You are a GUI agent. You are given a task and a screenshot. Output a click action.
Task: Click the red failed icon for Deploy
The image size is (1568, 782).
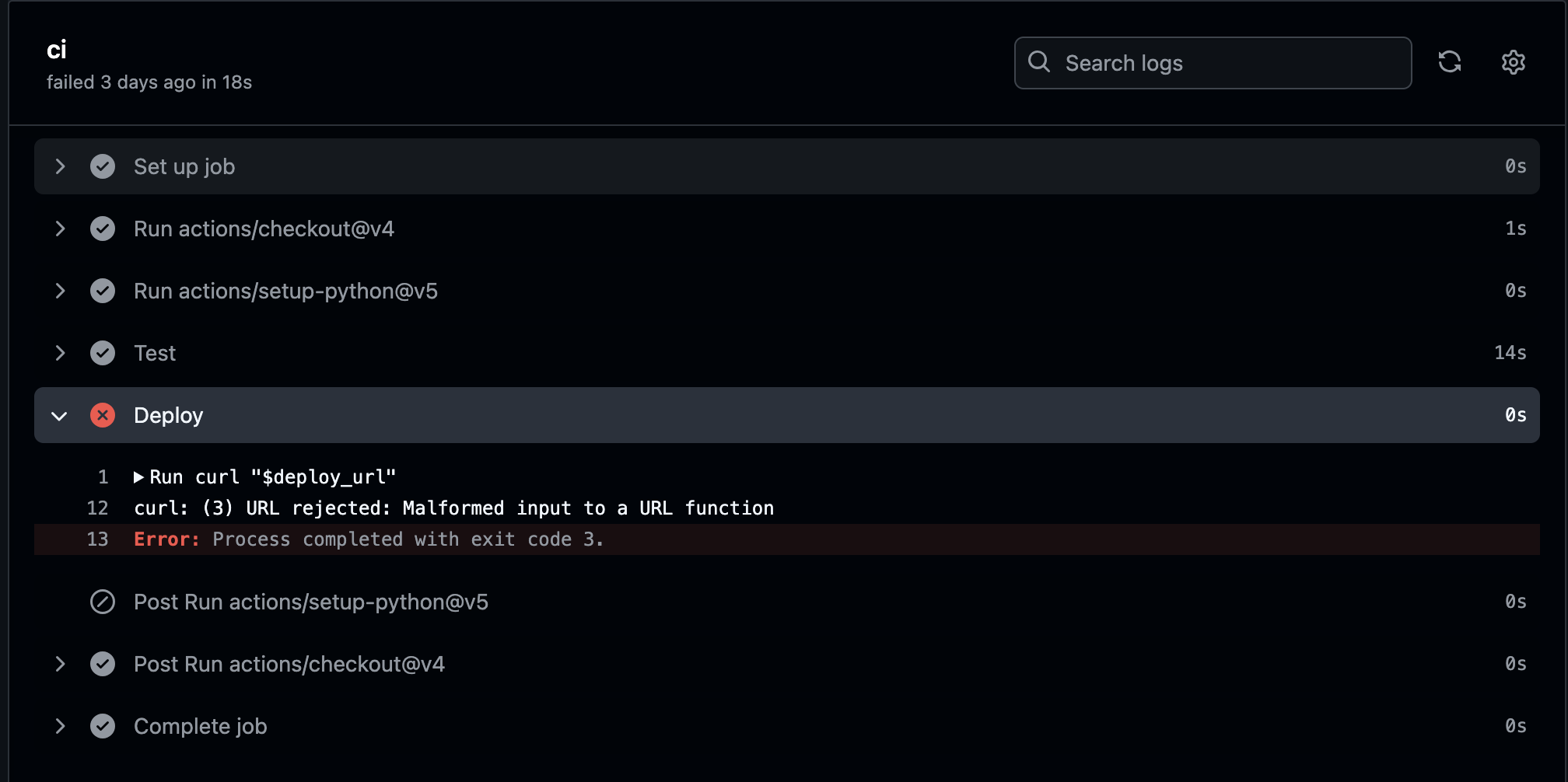pos(103,415)
